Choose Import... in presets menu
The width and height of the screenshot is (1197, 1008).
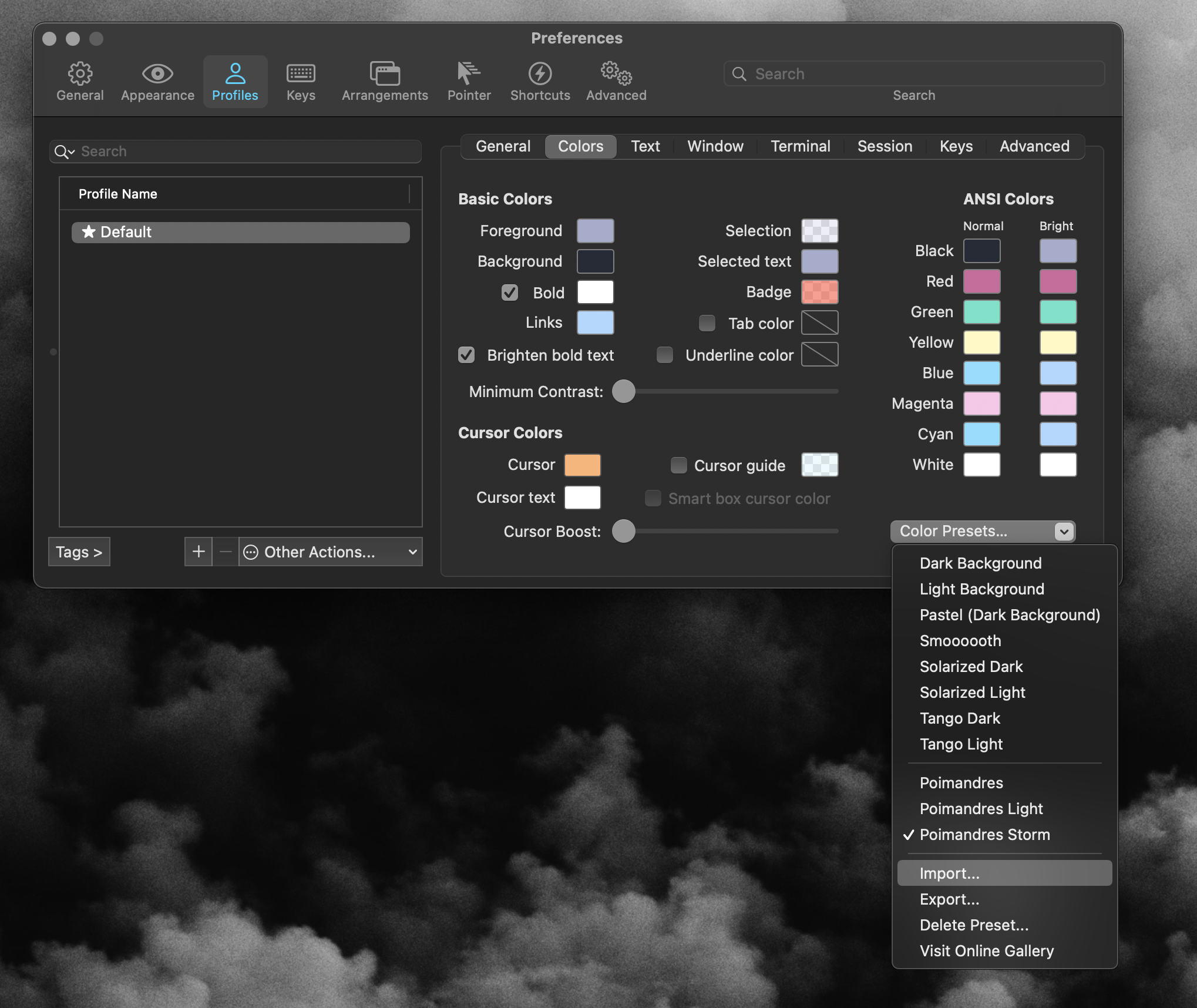pos(949,873)
